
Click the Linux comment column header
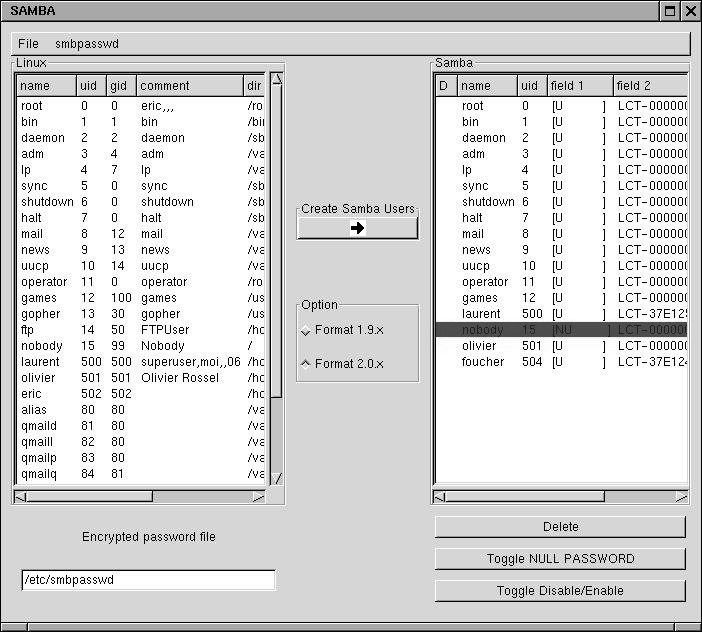point(190,86)
